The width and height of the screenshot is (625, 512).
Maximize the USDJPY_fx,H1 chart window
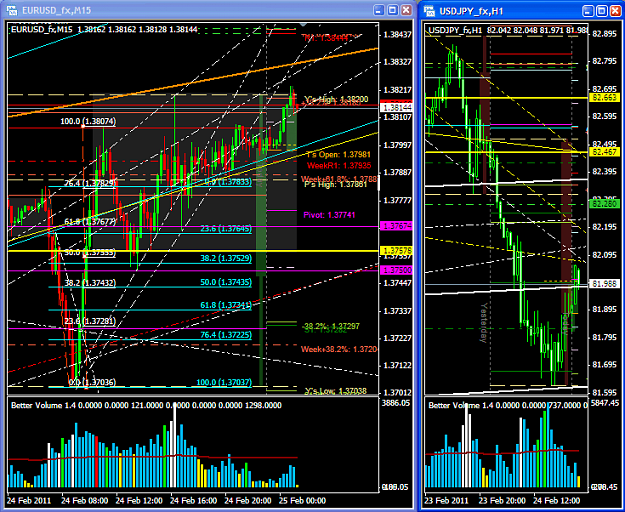tap(601, 11)
